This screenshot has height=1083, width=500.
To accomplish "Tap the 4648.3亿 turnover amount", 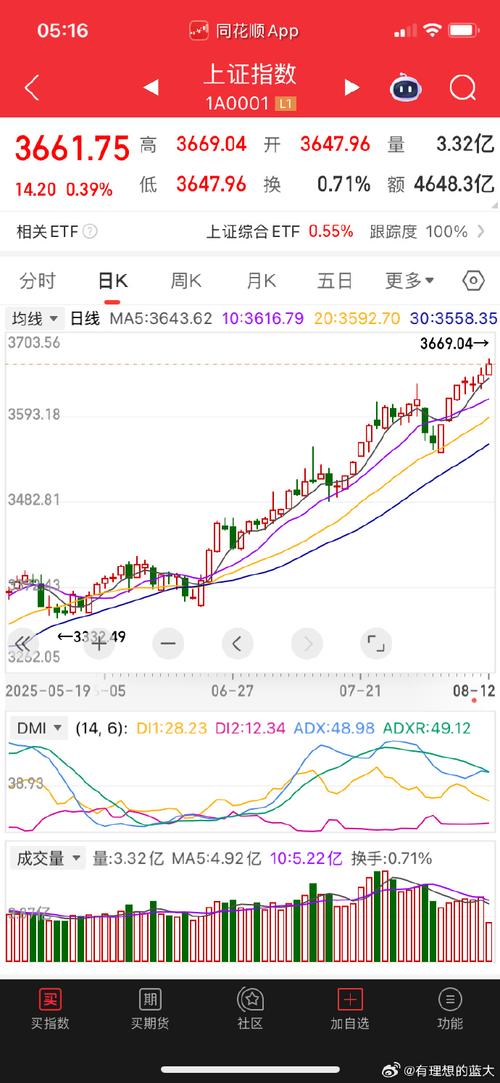I will [x=454, y=184].
